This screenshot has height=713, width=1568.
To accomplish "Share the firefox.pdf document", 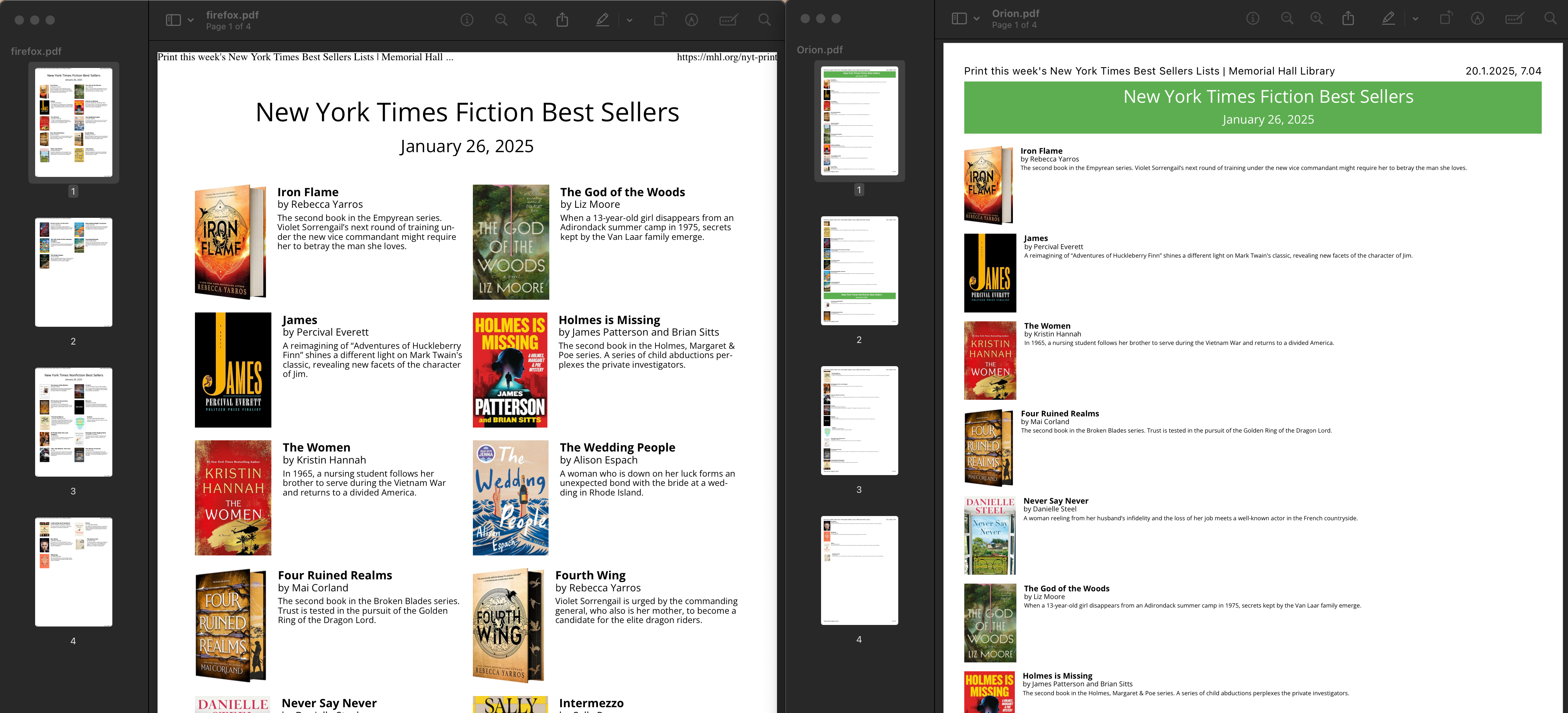I will [x=562, y=20].
